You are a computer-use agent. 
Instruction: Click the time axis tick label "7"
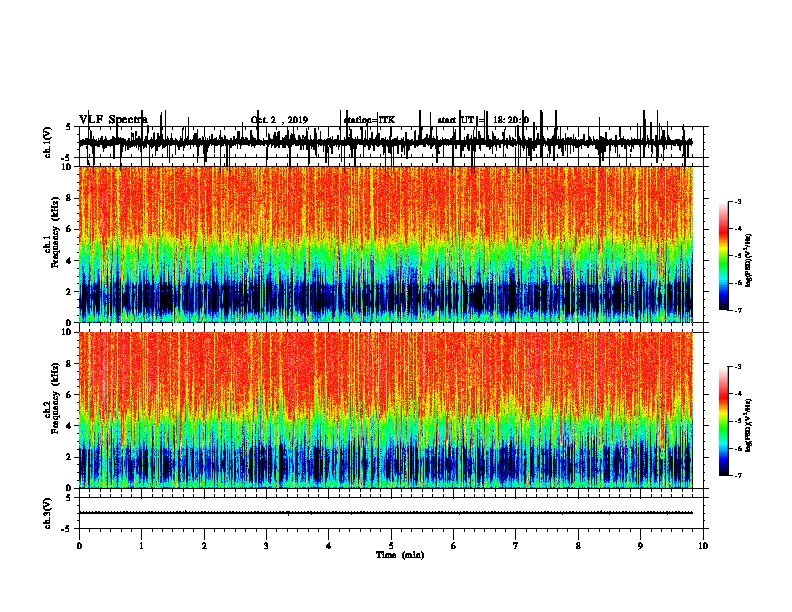click(516, 546)
